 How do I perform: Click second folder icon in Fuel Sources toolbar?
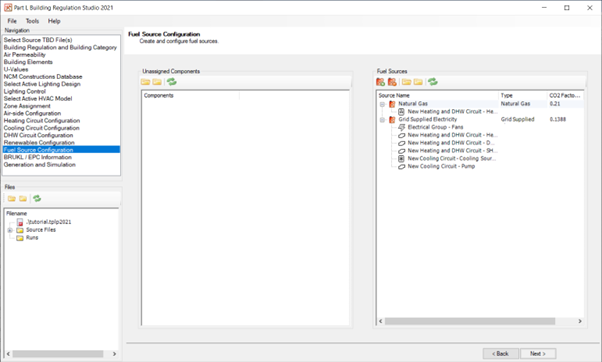(418, 82)
